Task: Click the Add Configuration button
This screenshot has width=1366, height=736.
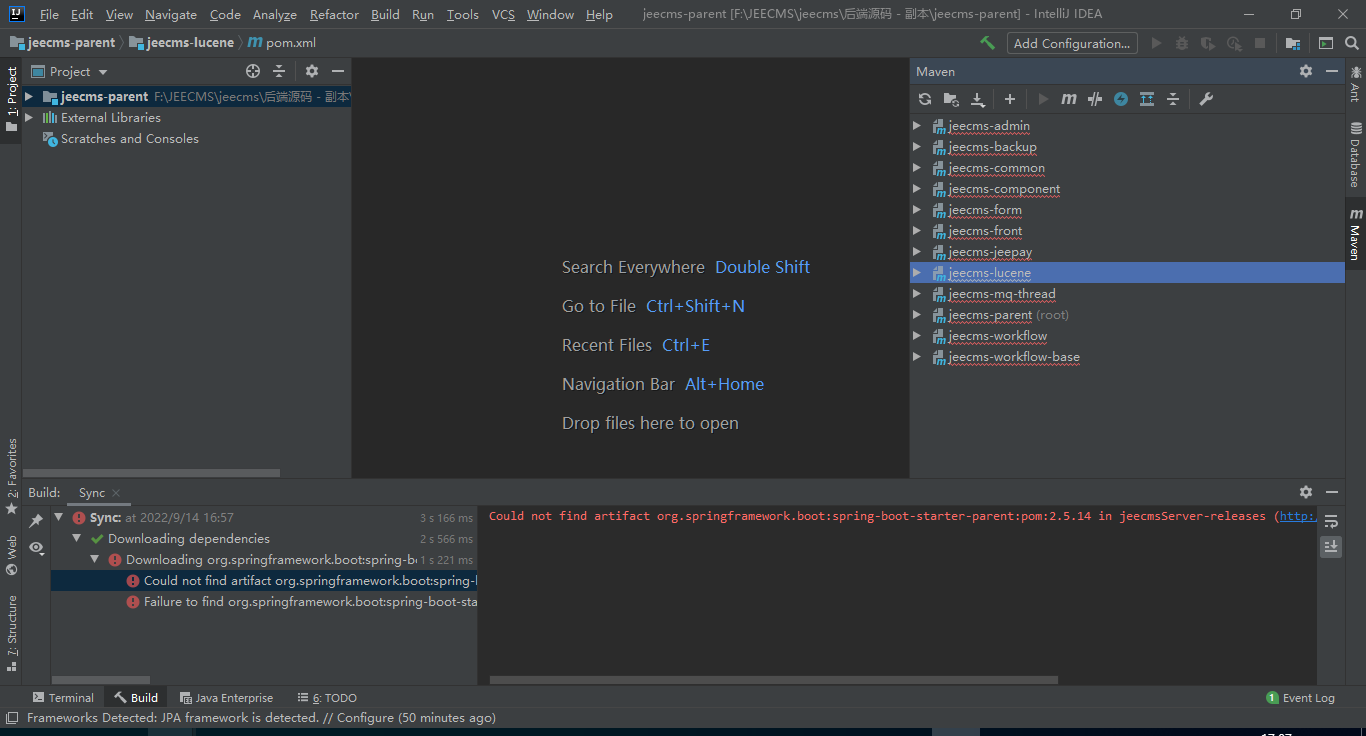Action: [x=1071, y=43]
